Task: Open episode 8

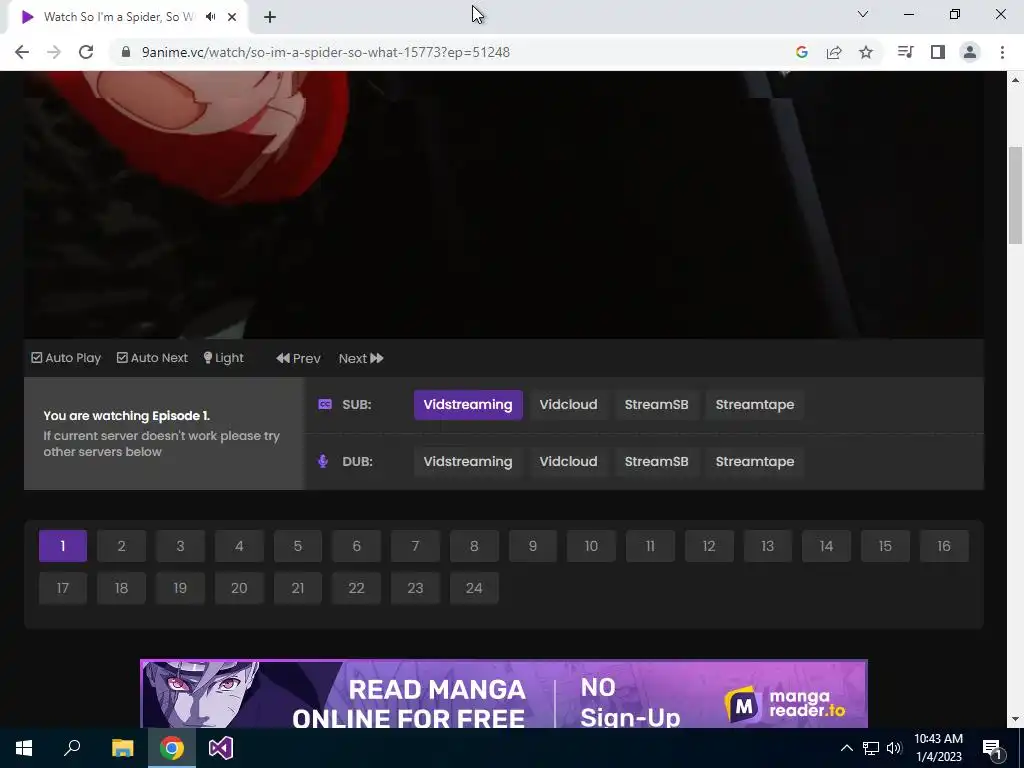Action: (x=474, y=546)
